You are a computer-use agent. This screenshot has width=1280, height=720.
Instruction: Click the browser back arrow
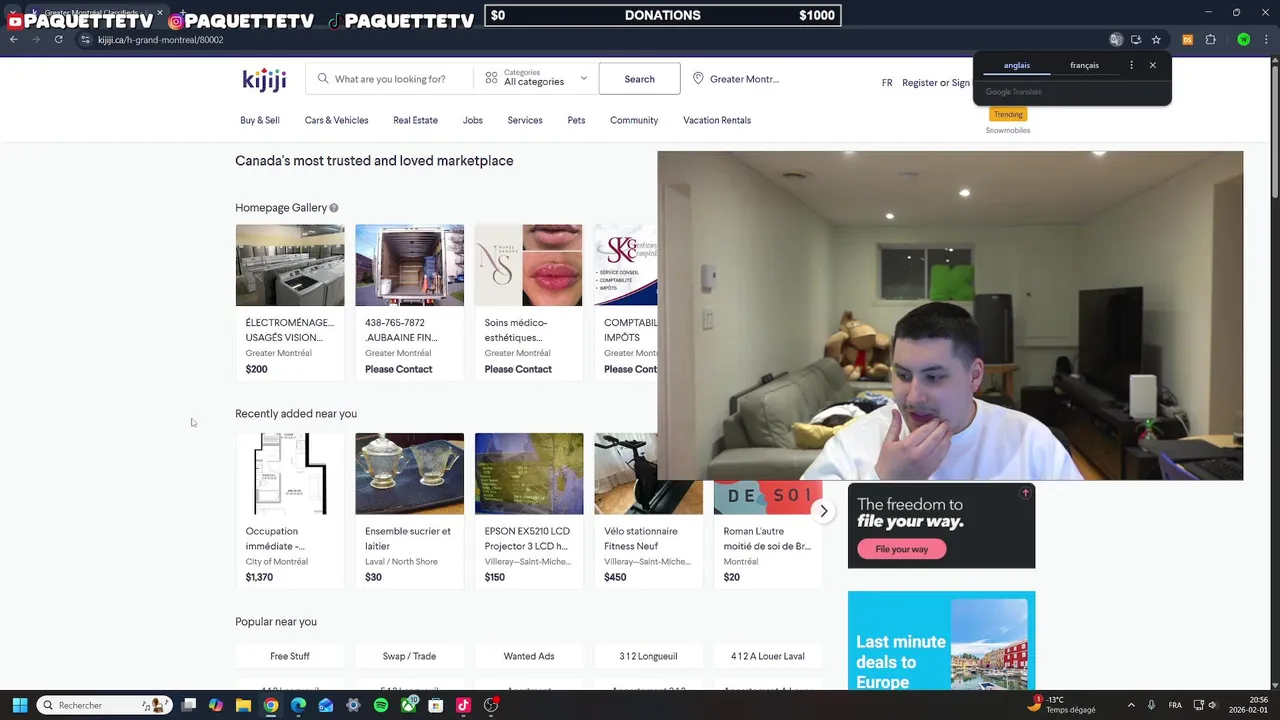coord(13,40)
